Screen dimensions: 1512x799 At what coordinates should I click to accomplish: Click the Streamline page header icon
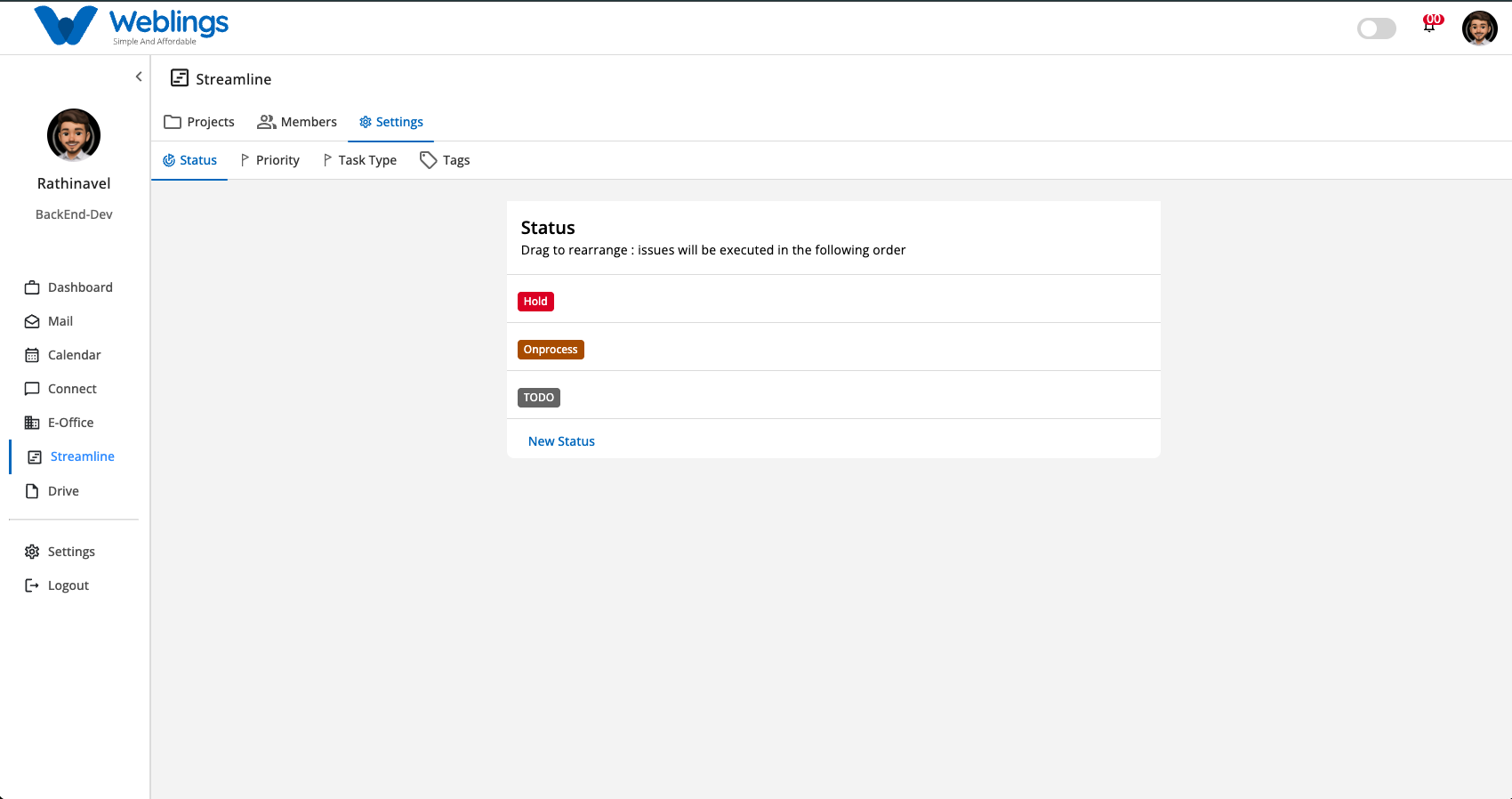[180, 78]
